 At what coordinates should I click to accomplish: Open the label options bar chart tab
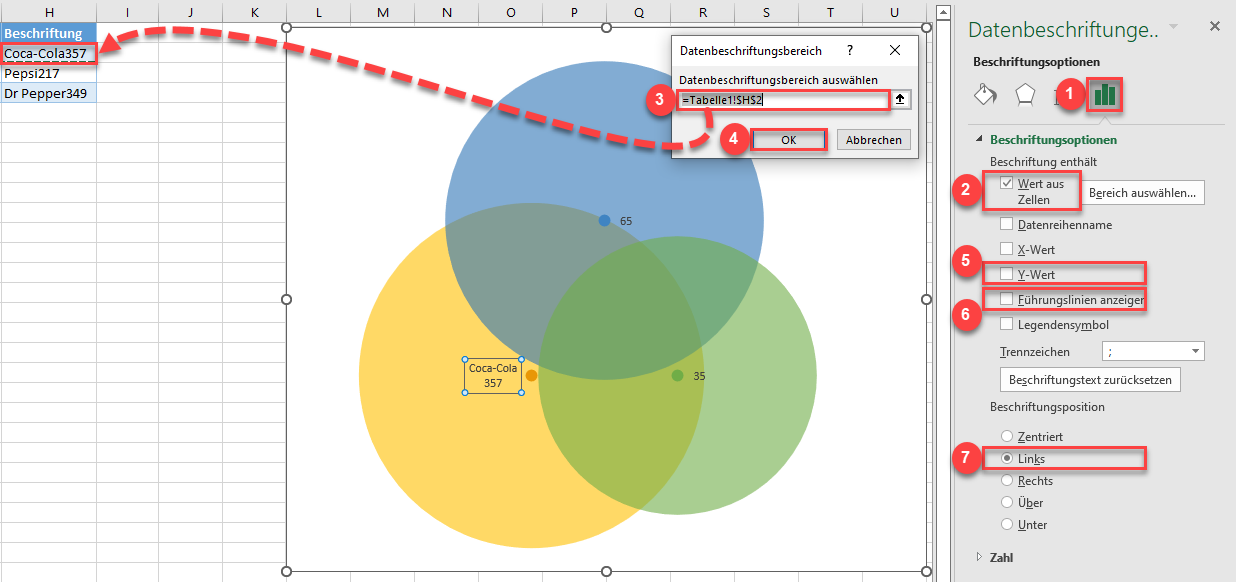click(1105, 95)
